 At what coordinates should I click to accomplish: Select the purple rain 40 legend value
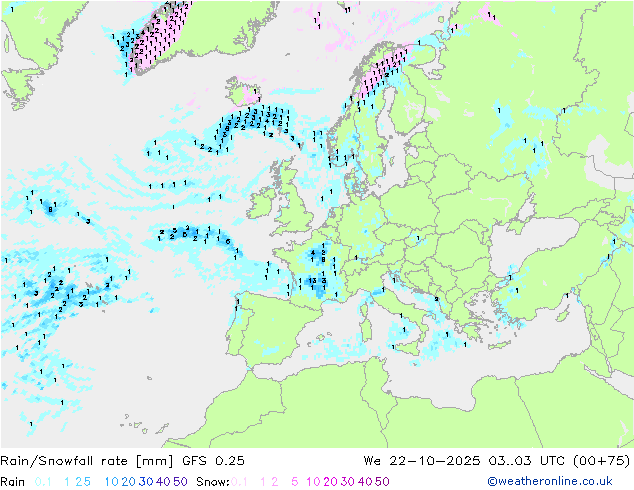[163, 482]
